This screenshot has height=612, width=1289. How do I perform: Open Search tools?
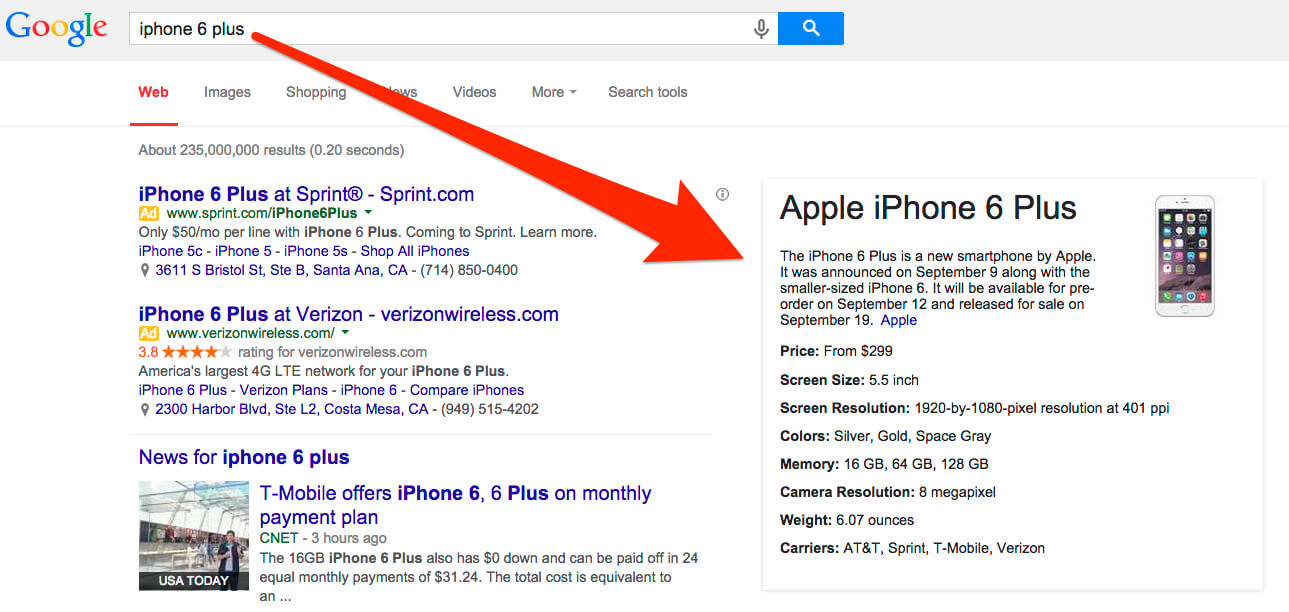point(647,92)
